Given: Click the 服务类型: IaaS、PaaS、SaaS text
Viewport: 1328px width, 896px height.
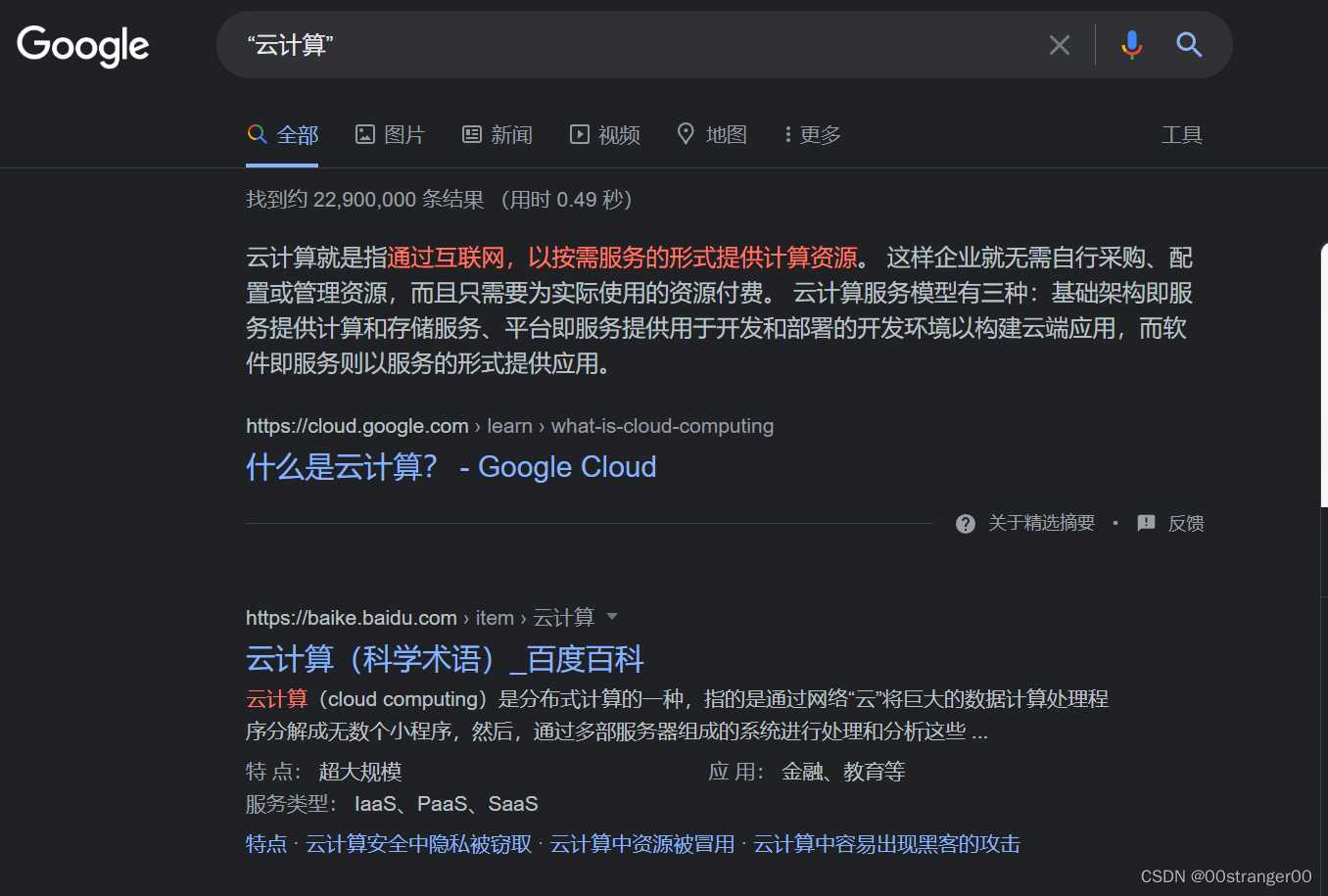Looking at the screenshot, I should click(x=392, y=804).
